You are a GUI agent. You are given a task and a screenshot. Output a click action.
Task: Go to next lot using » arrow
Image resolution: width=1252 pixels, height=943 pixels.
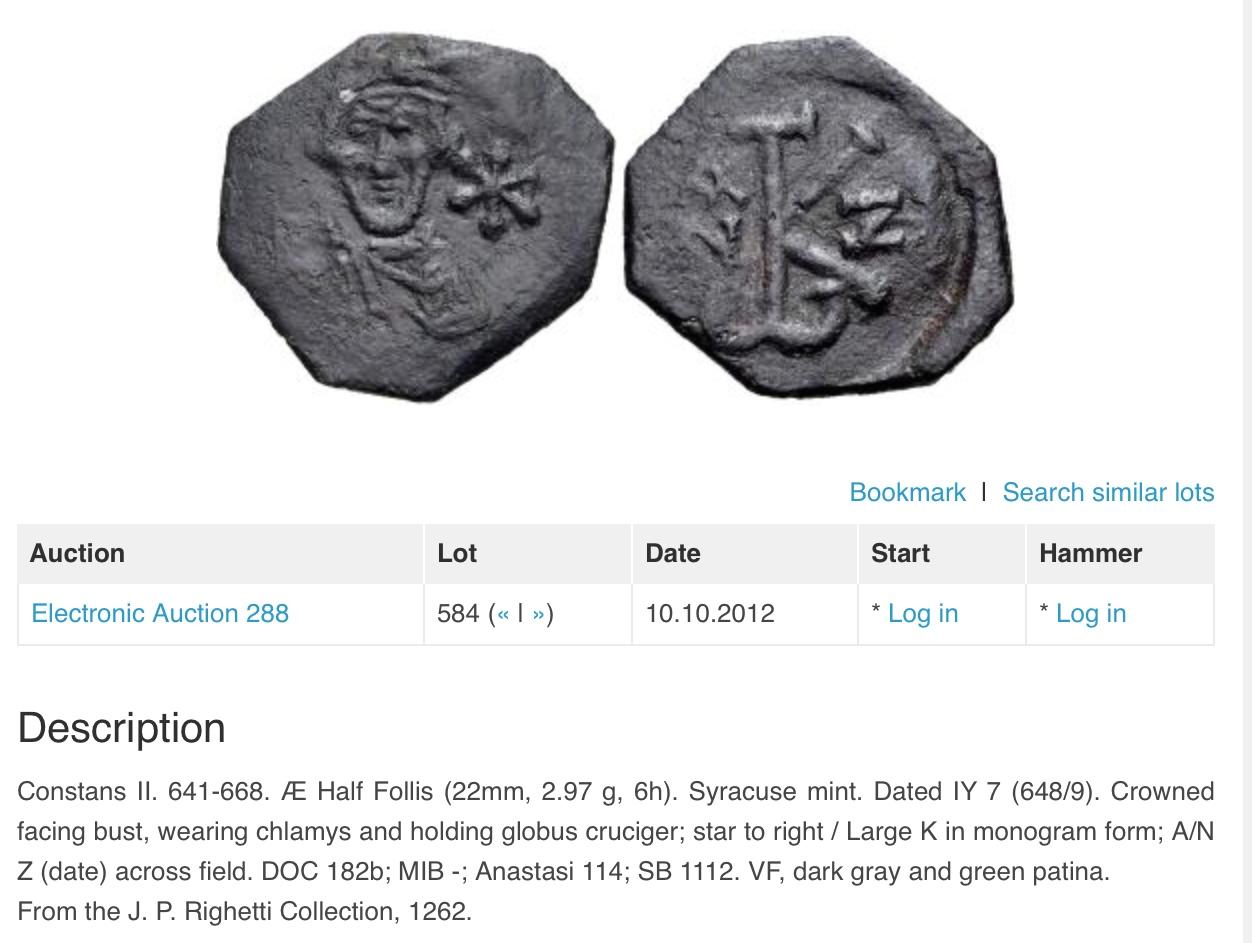pos(538,613)
